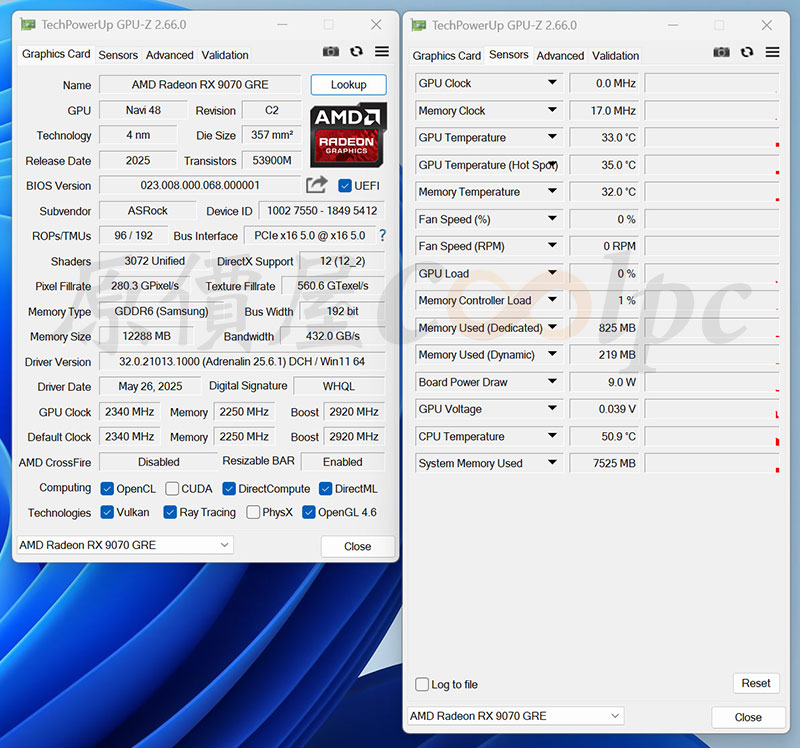The width and height of the screenshot is (800, 748).
Task: Click Board Power Draw history graph
Action: (712, 382)
